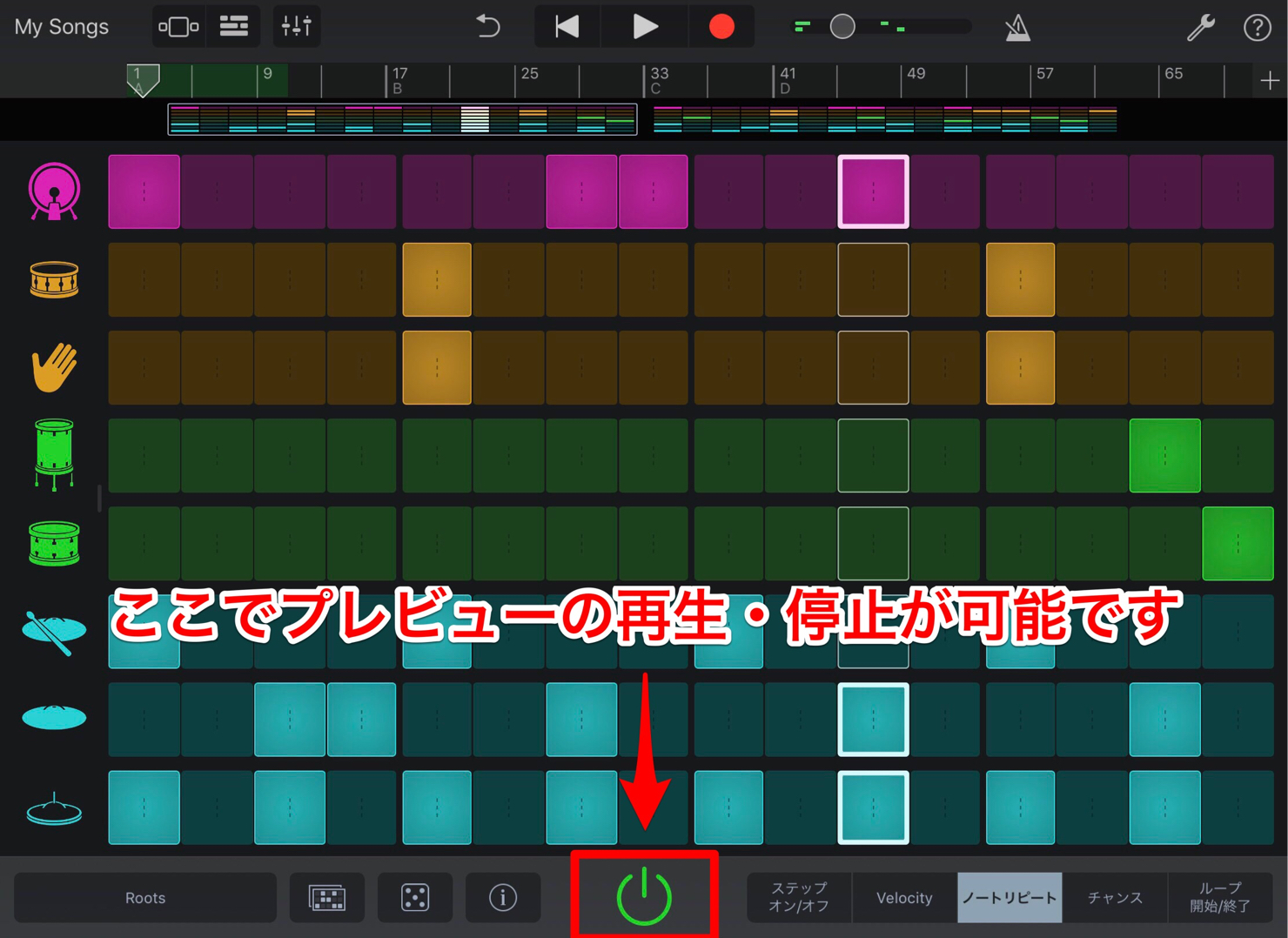
Task: Select ノートリピート mode tab
Action: click(1010, 898)
